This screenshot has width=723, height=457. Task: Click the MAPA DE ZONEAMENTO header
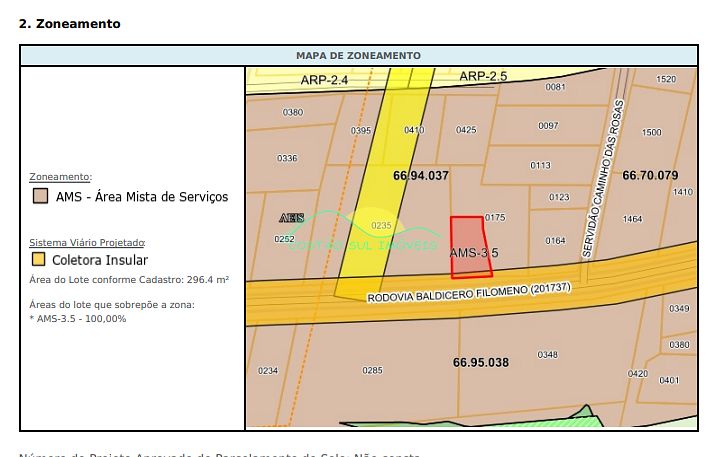pos(358,56)
